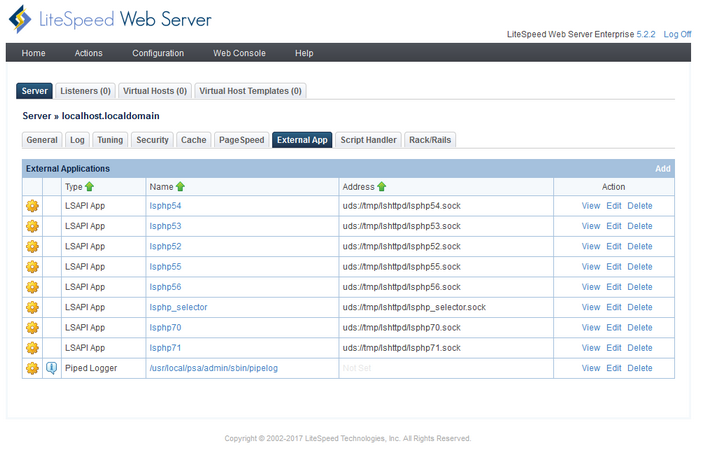This screenshot has height=472, width=715.
Task: Edit the lsphp53 application
Action: click(x=614, y=226)
